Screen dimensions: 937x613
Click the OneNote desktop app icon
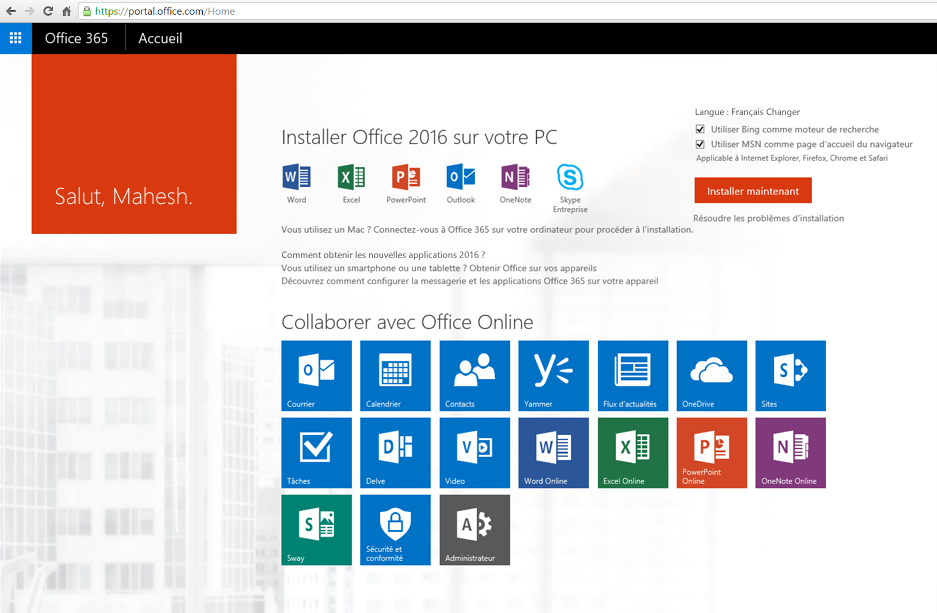515,177
